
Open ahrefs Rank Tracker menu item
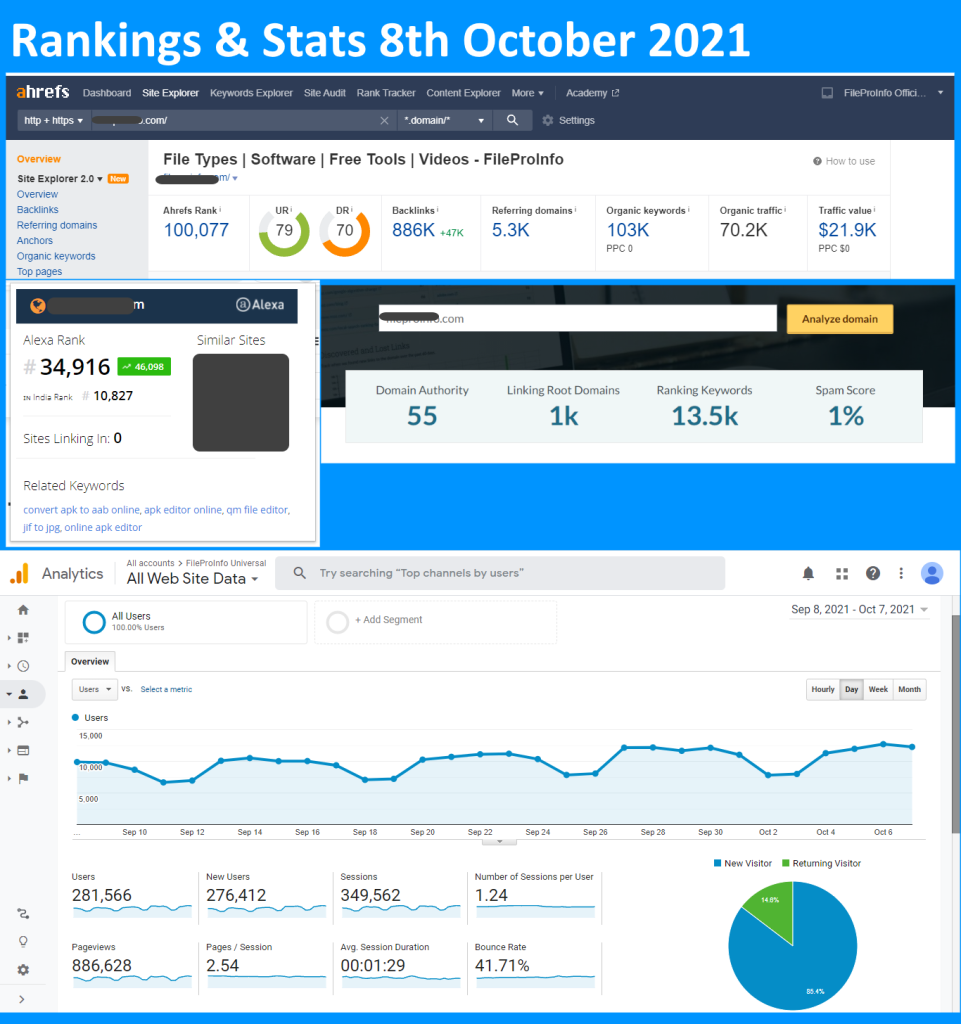(386, 93)
